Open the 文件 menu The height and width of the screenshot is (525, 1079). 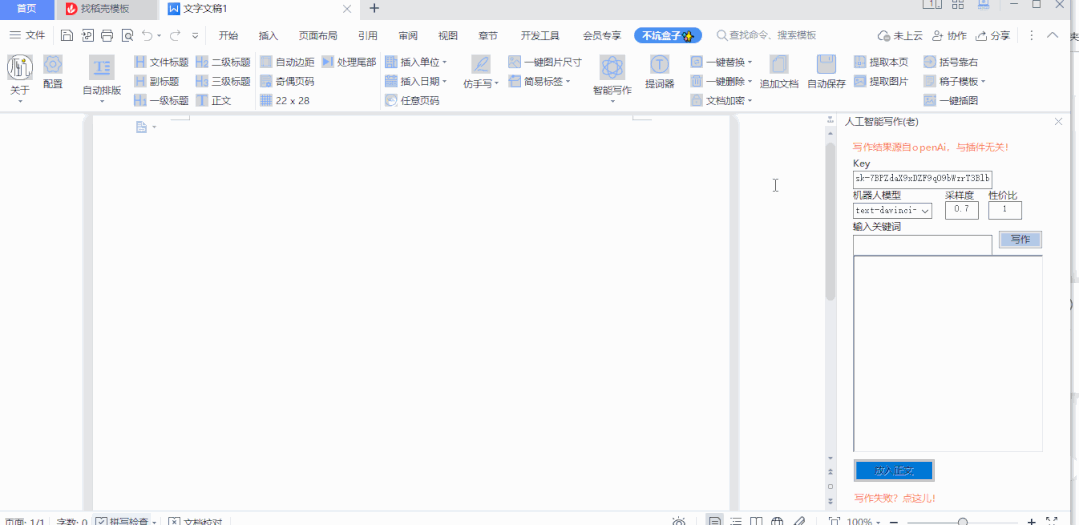click(x=28, y=36)
